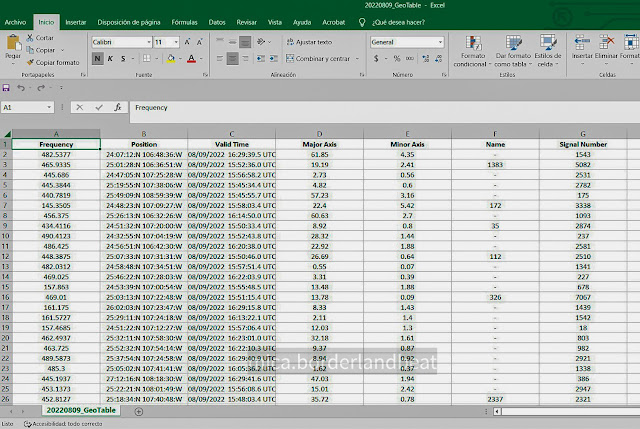Image resolution: width=640 pixels, height=429 pixels.
Task: Open the Calibri font name dropdown
Action: click(x=147, y=43)
